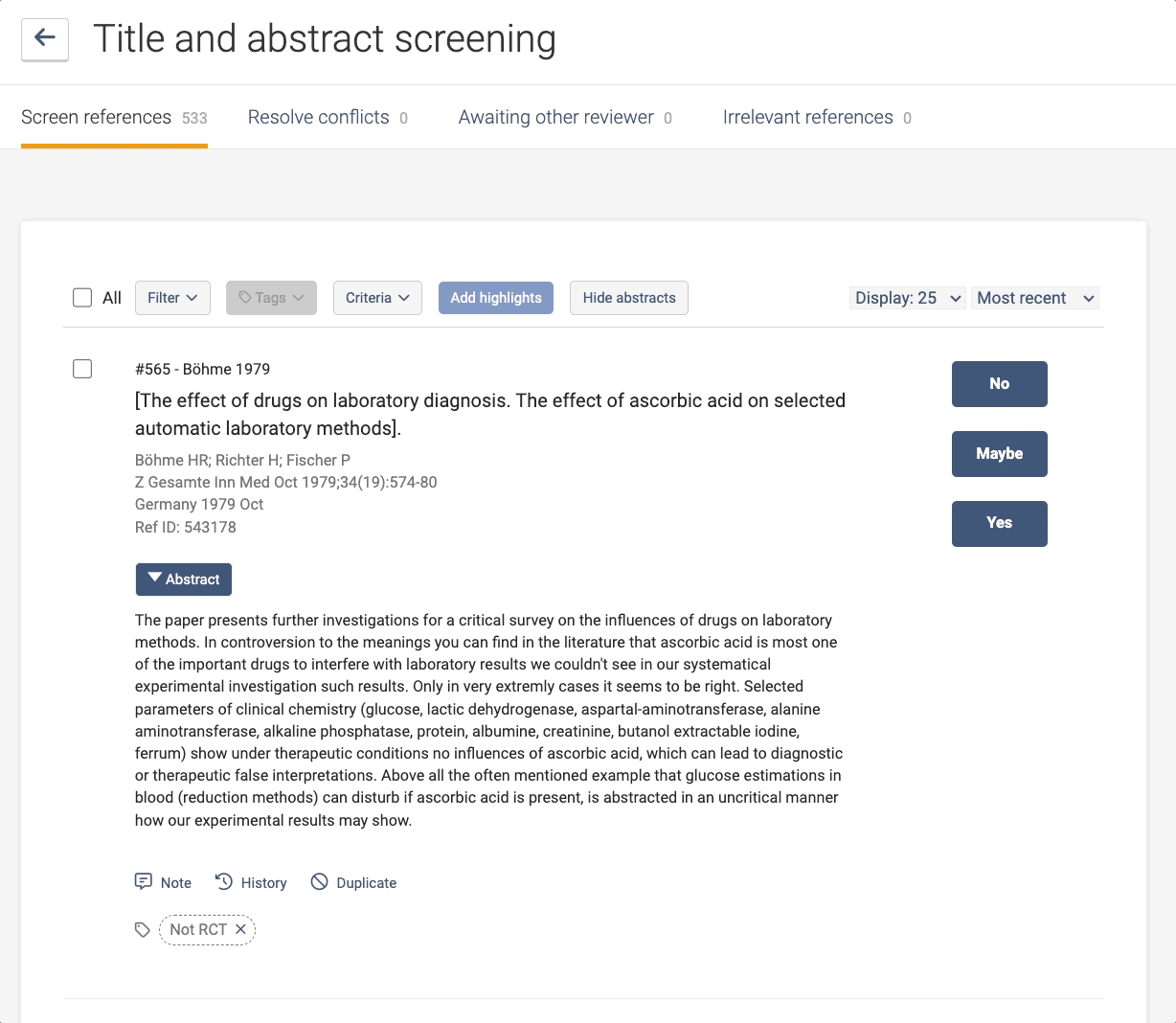
Task: Tick the All references checkbox
Action: pyautogui.click(x=82, y=298)
